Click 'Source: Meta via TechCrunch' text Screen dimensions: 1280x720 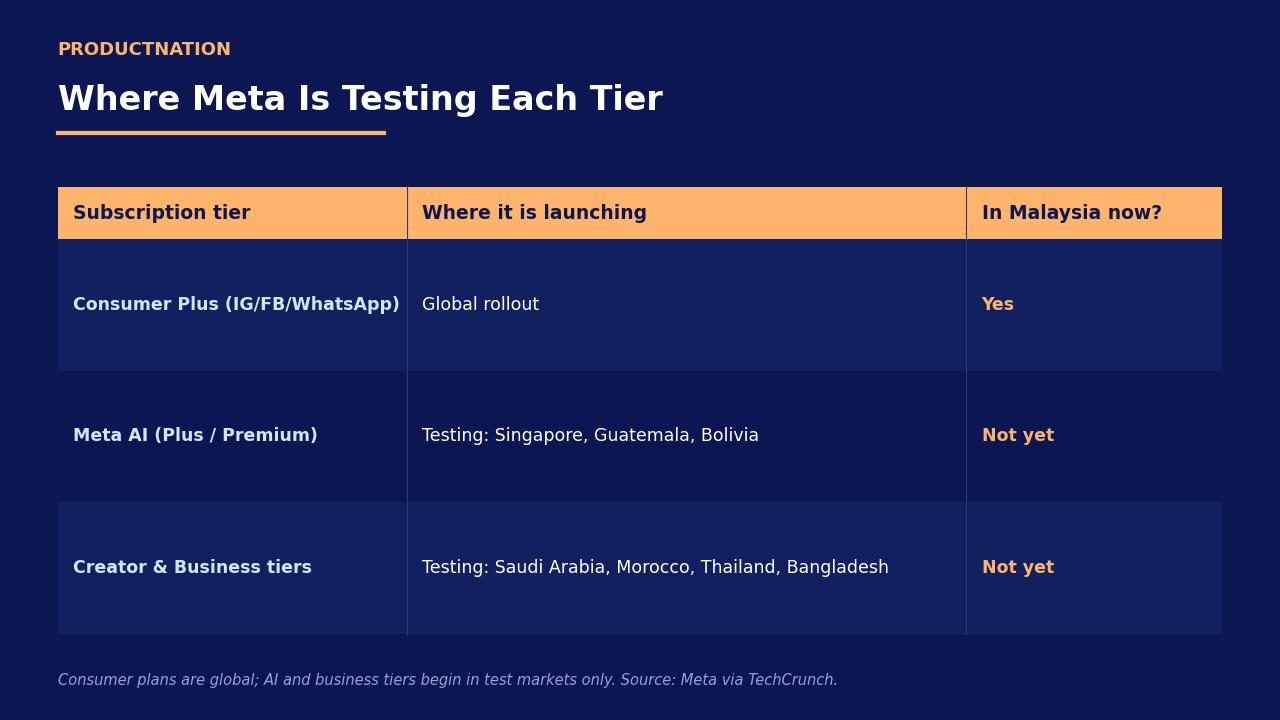tap(728, 680)
